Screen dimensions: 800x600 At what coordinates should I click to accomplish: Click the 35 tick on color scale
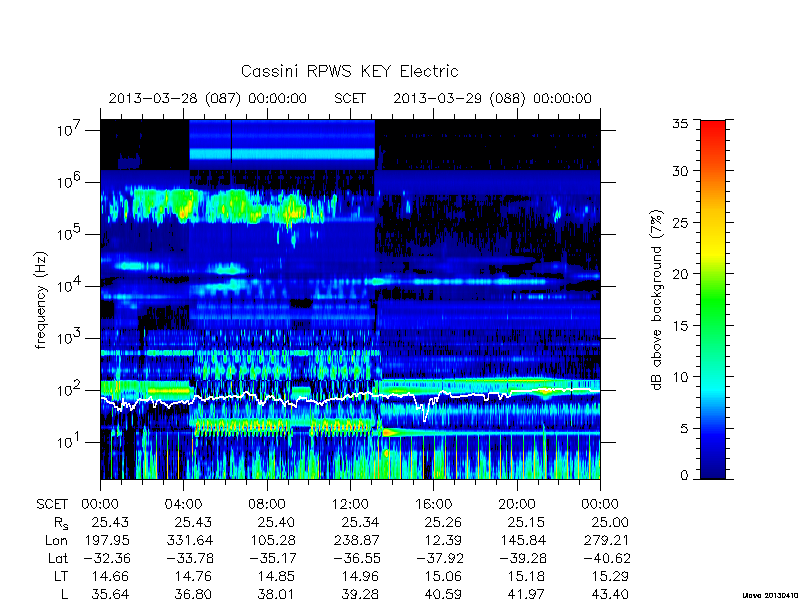pyautogui.click(x=680, y=124)
